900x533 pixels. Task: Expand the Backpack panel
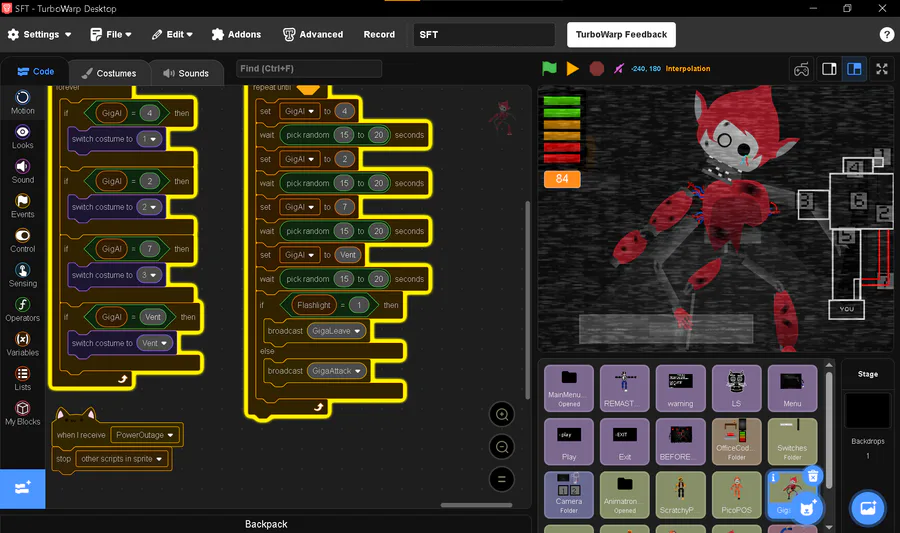[266, 524]
